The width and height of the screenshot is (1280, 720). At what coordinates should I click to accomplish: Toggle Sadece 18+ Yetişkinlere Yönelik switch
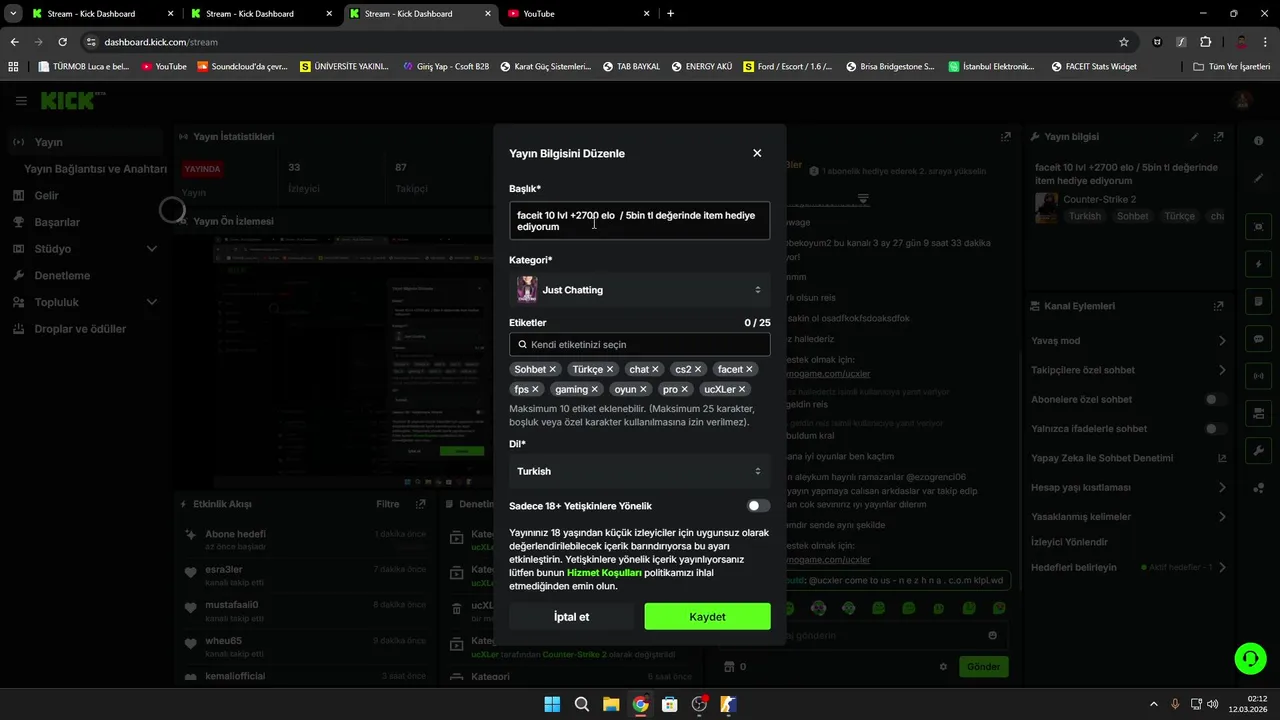(759, 506)
